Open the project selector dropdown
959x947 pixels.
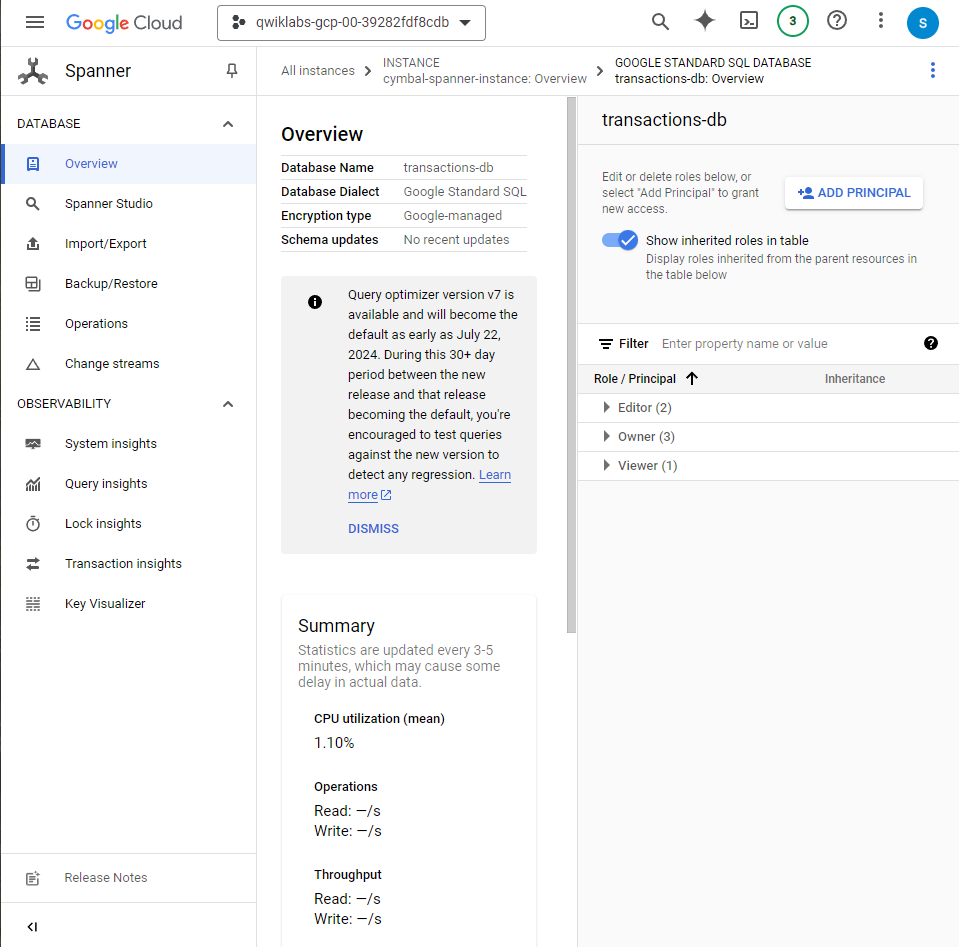[351, 23]
